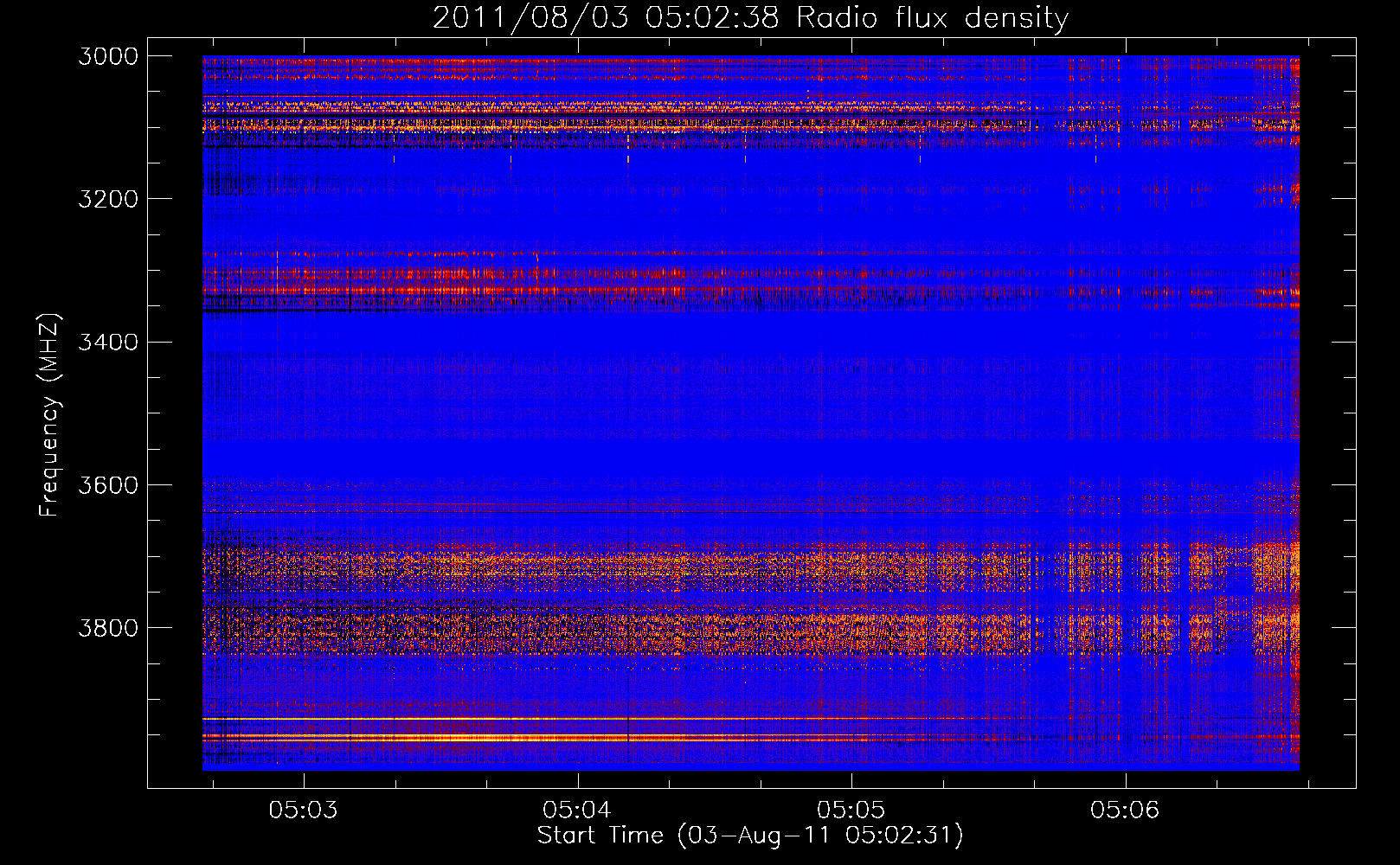Image resolution: width=1400 pixels, height=865 pixels.
Task: Click the '3600' frequency axis label
Action: [x=108, y=484]
